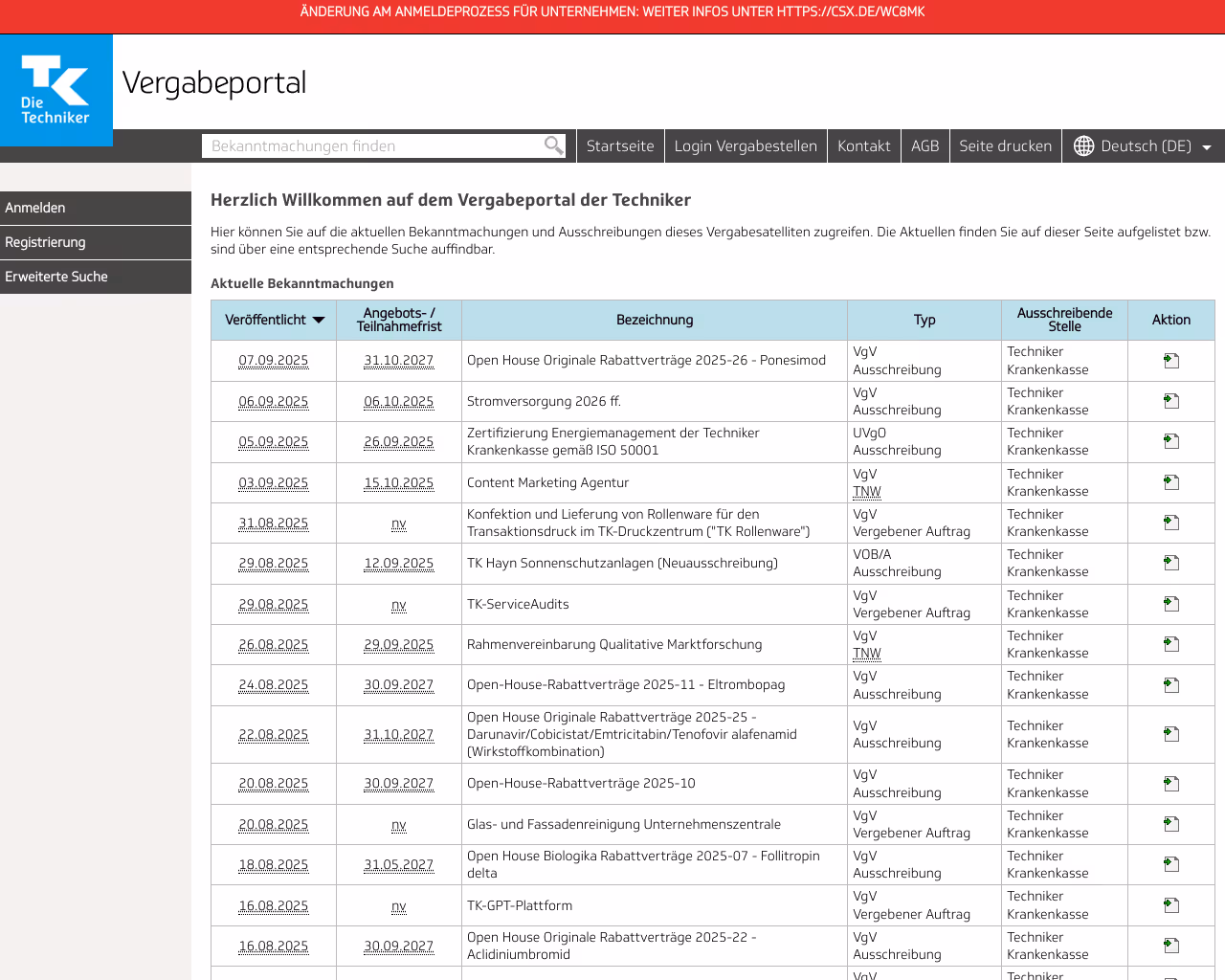Sort by Veröffentlicht column arrow

pyautogui.click(x=319, y=320)
